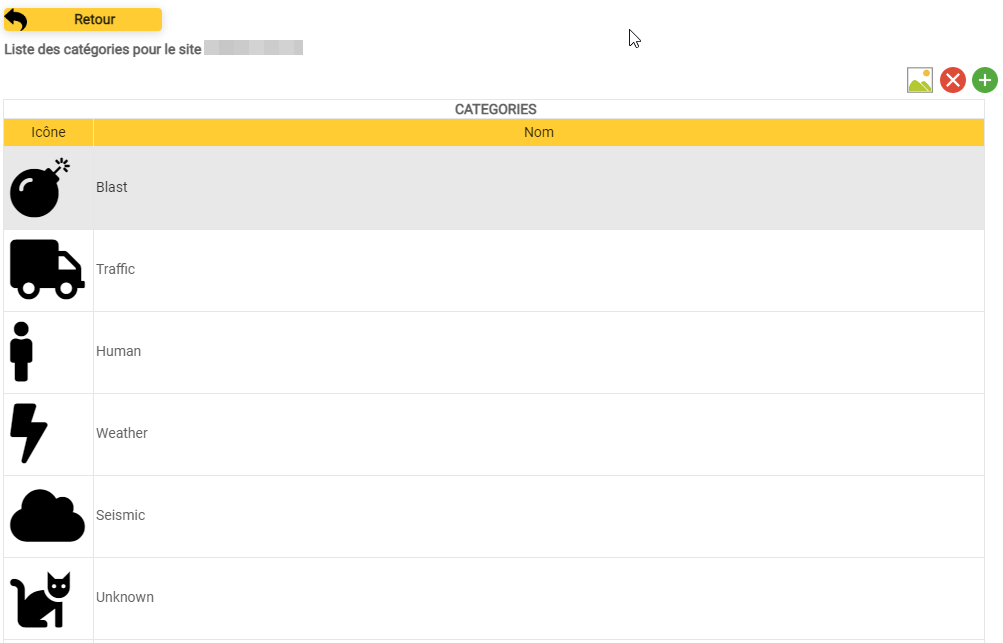Select the Traffic category name
The height and width of the screenshot is (643, 1003).
click(x=115, y=270)
